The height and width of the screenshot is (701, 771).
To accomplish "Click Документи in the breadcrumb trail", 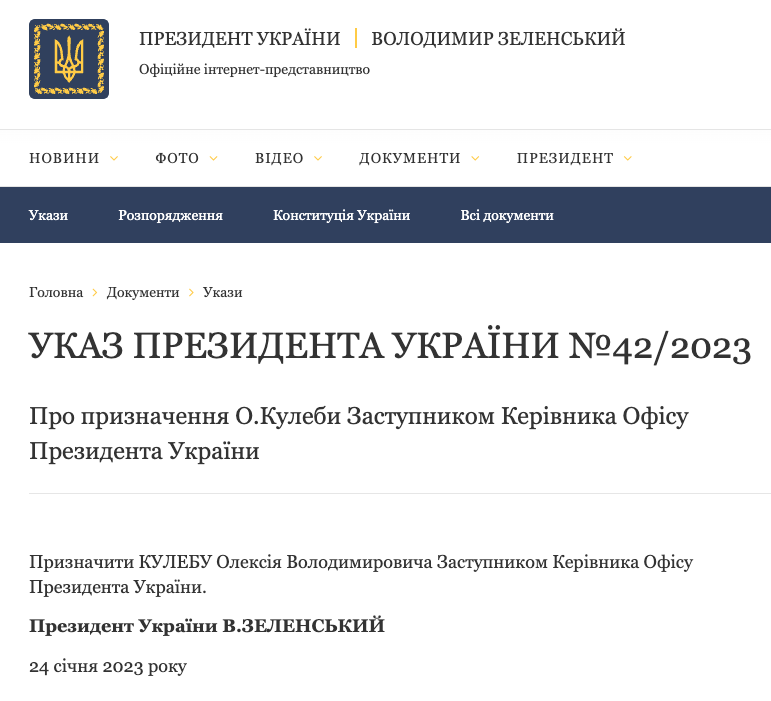I will (143, 292).
